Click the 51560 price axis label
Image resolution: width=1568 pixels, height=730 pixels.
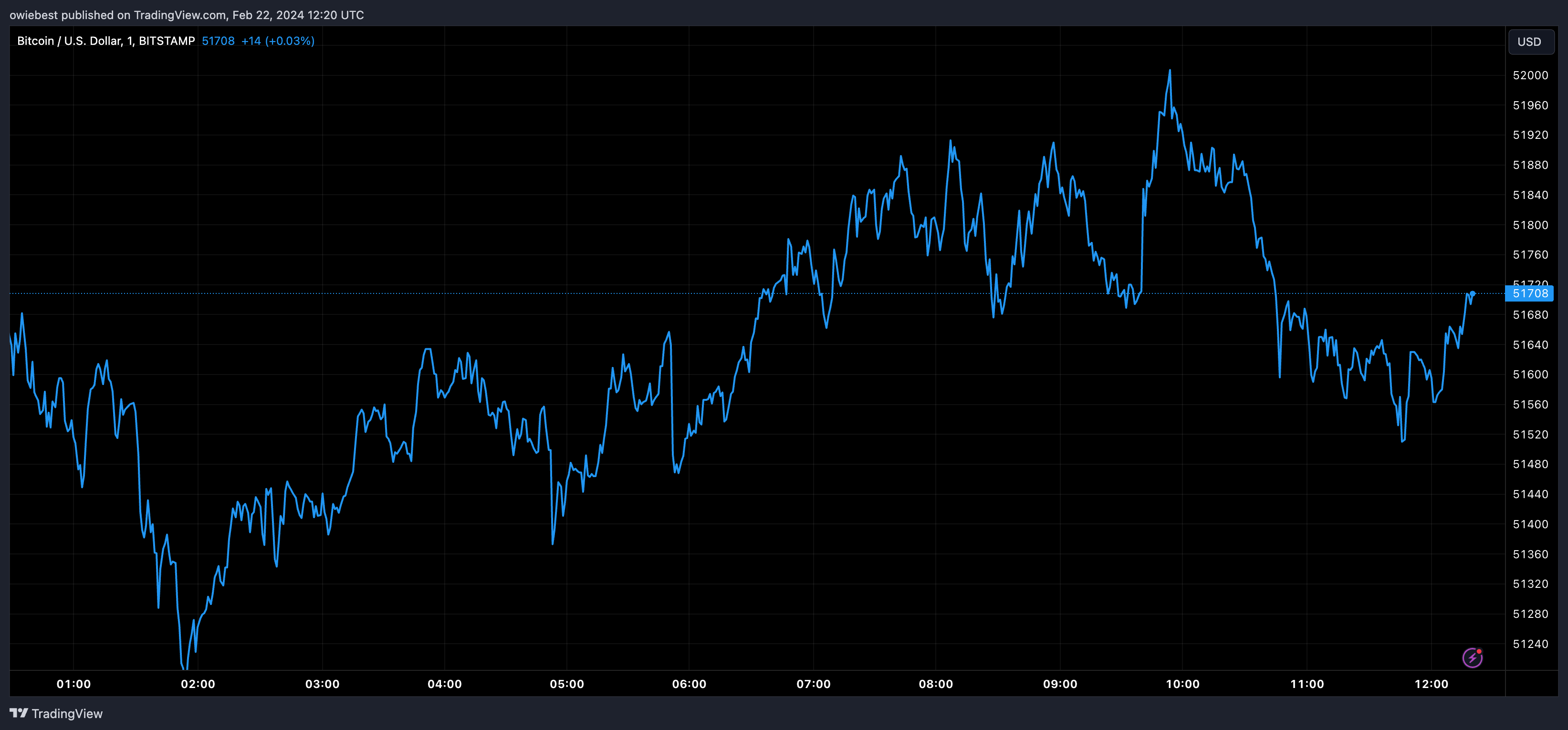[1530, 404]
